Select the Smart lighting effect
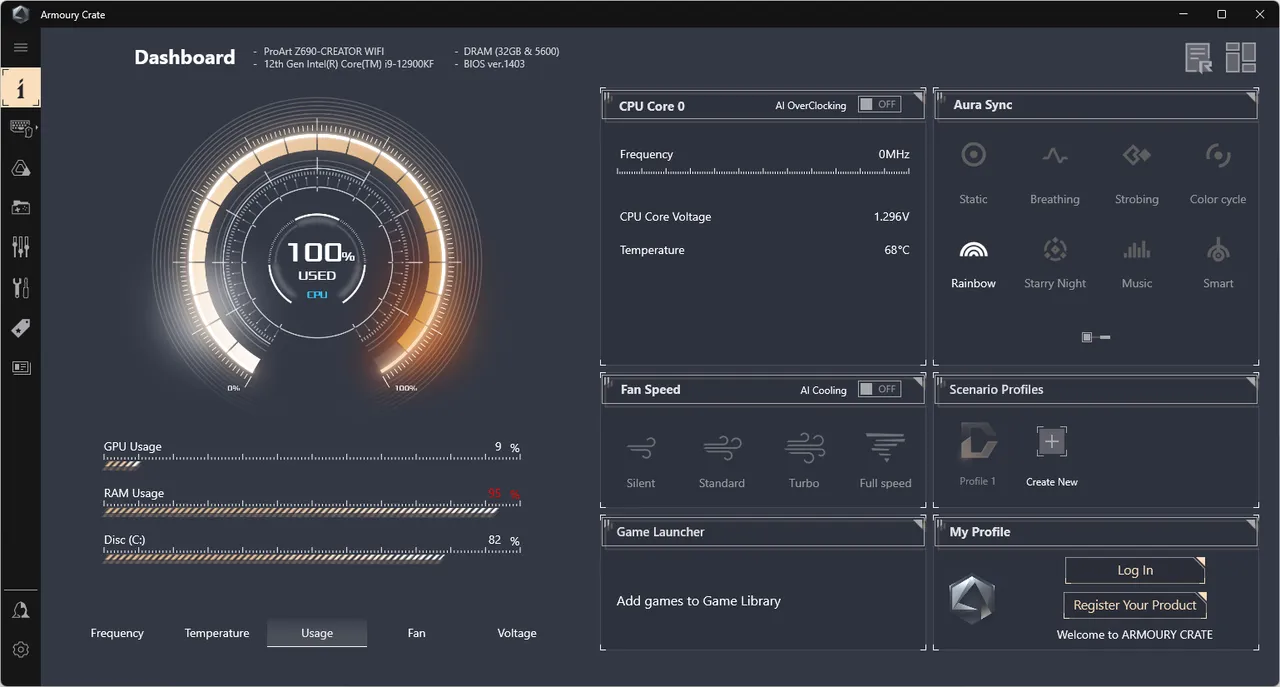The image size is (1280, 687). click(1218, 264)
